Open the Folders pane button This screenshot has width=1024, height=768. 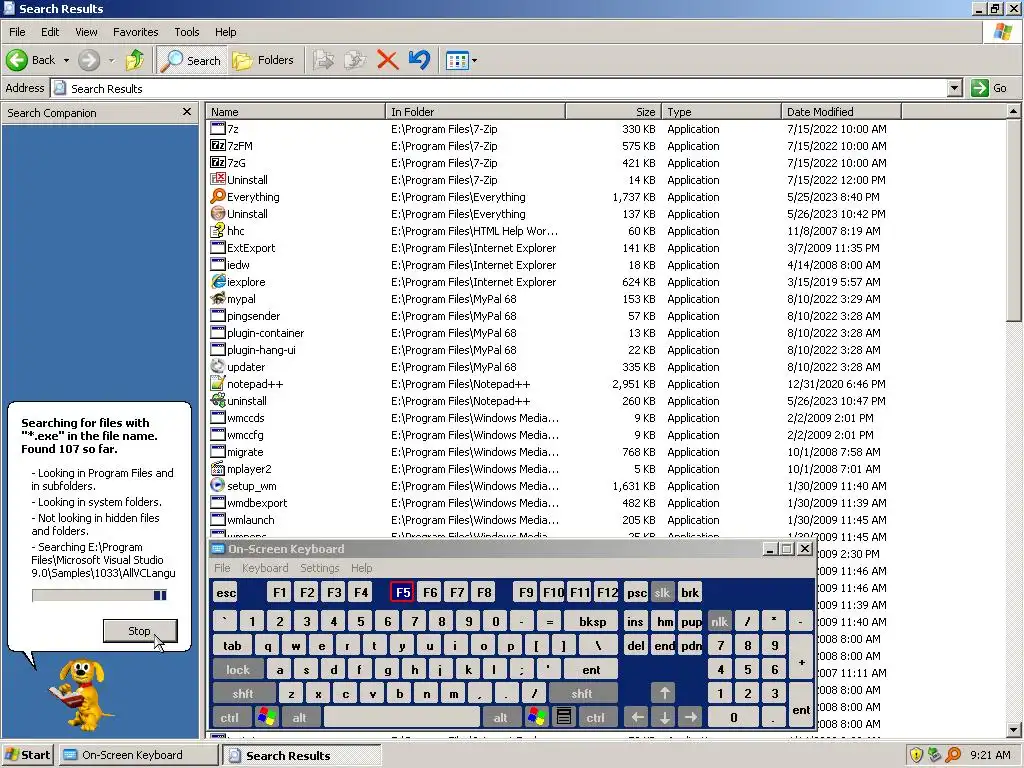[x=263, y=61]
